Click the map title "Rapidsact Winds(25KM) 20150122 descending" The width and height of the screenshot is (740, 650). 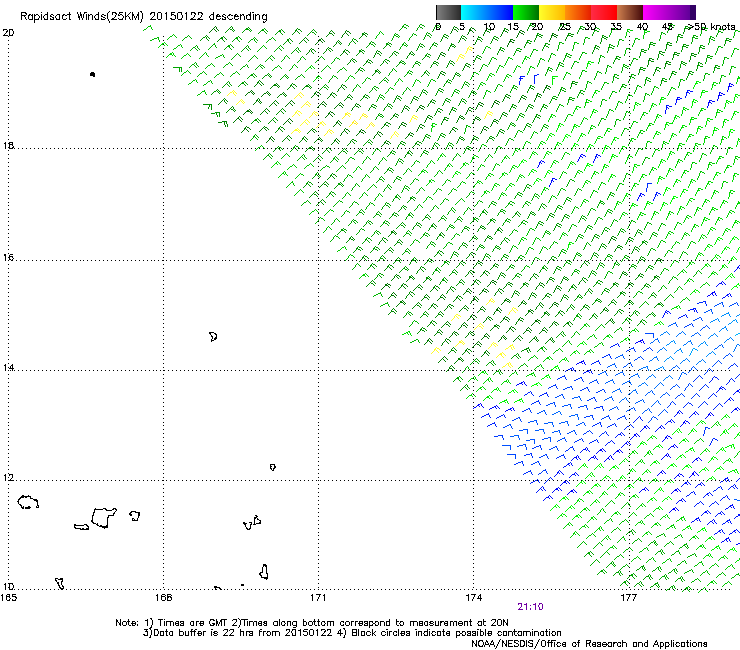tap(143, 16)
